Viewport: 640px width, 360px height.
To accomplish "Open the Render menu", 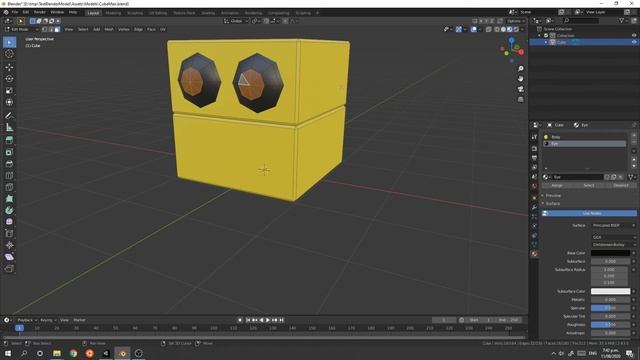I will 40,12.
